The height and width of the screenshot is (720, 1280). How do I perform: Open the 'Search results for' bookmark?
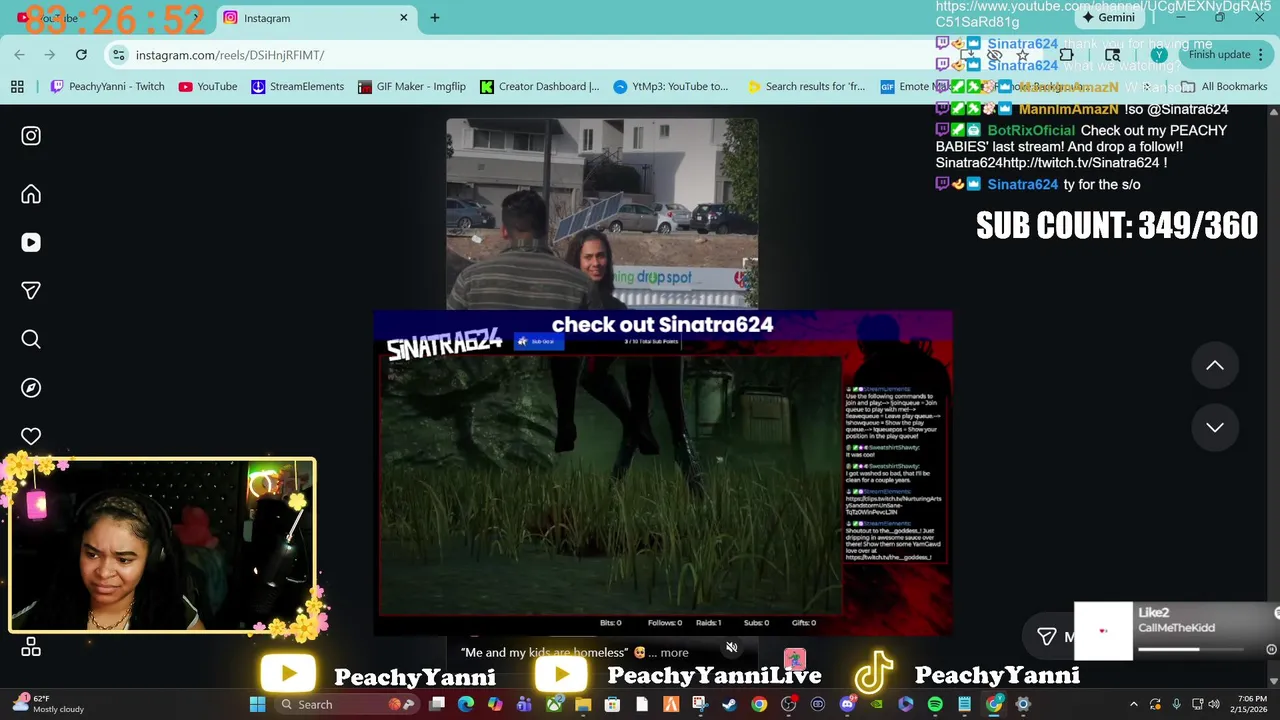coord(806,87)
